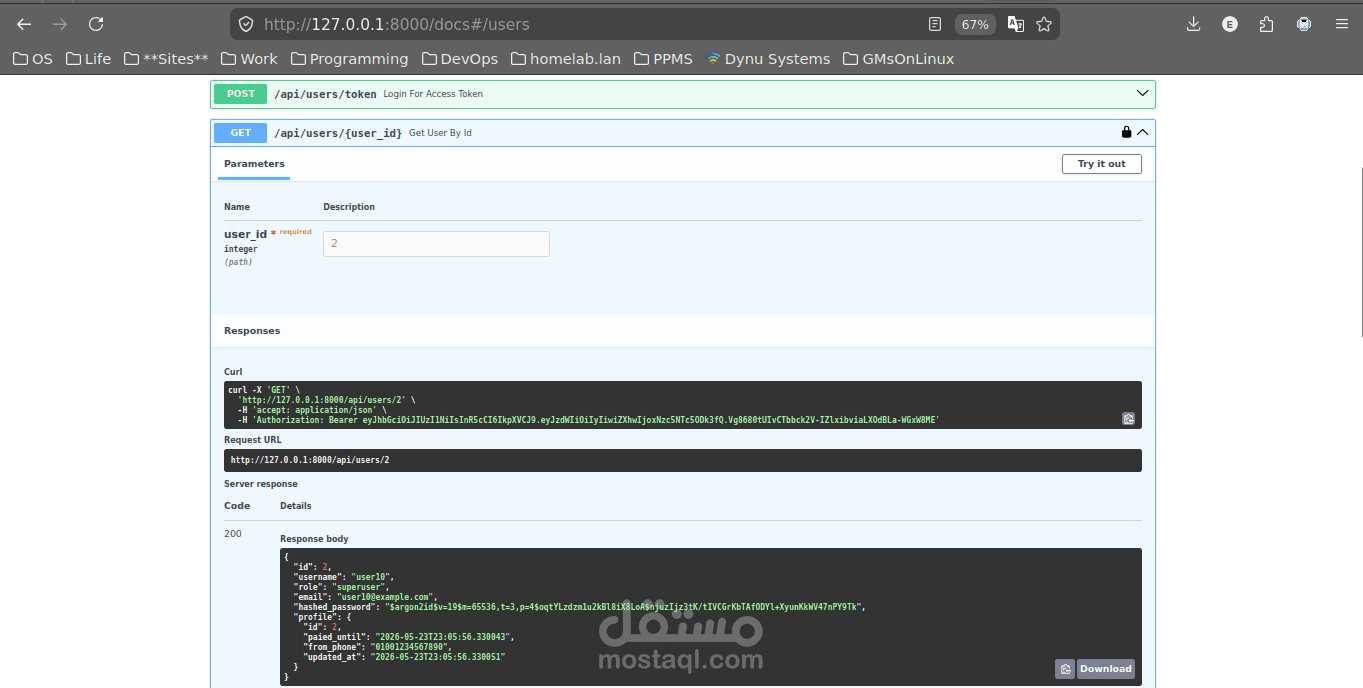Open the Work bookmarks folder
Viewport: 1363px width, 688px height.
pos(250,59)
